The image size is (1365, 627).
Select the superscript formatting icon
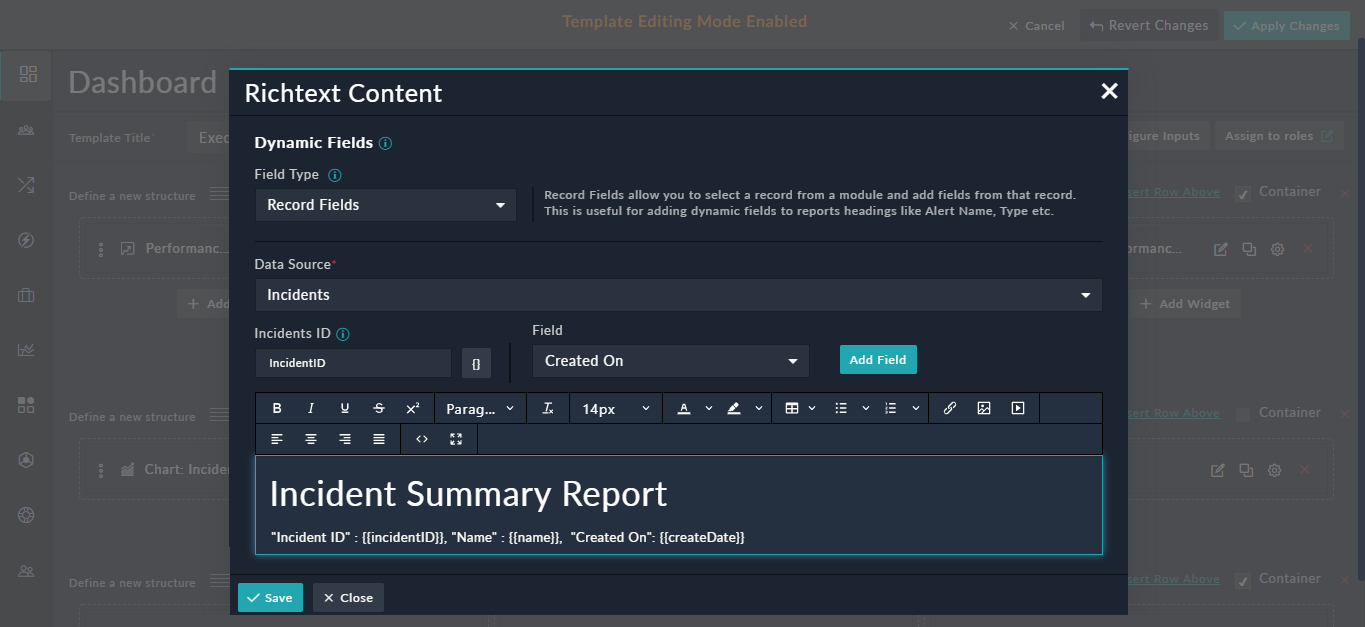(411, 407)
